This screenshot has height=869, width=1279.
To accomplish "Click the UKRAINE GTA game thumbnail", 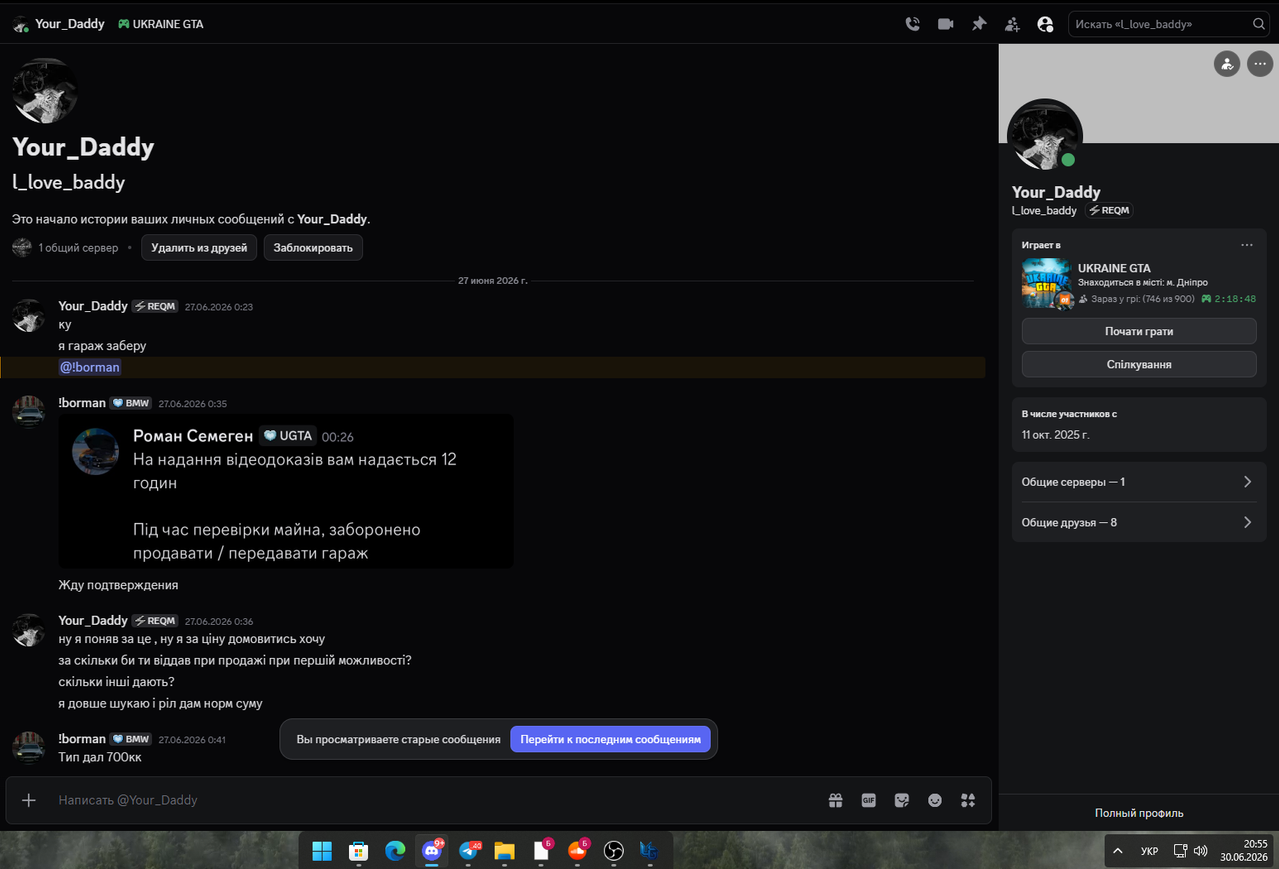I will [1046, 284].
